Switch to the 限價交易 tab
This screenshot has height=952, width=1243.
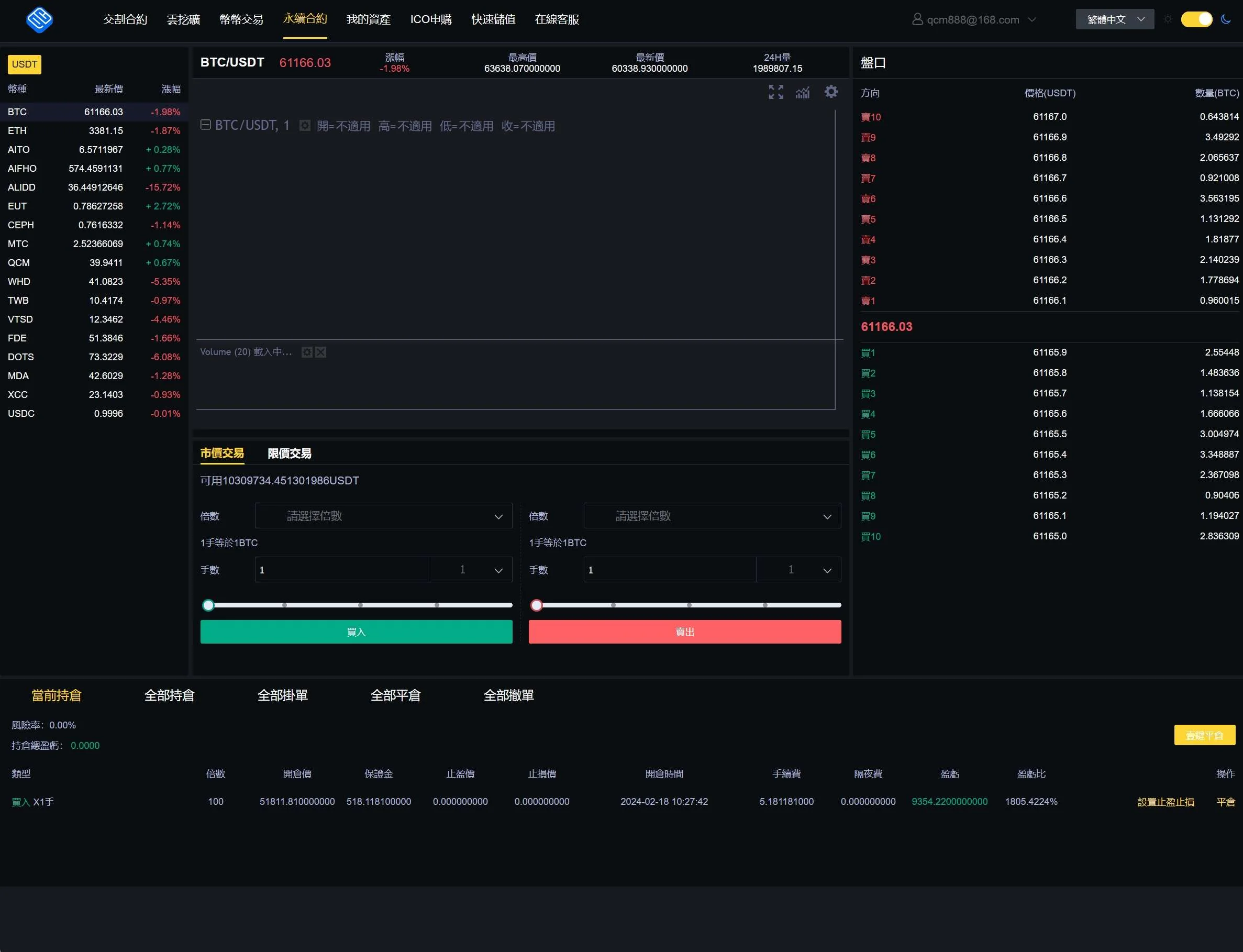pos(289,453)
